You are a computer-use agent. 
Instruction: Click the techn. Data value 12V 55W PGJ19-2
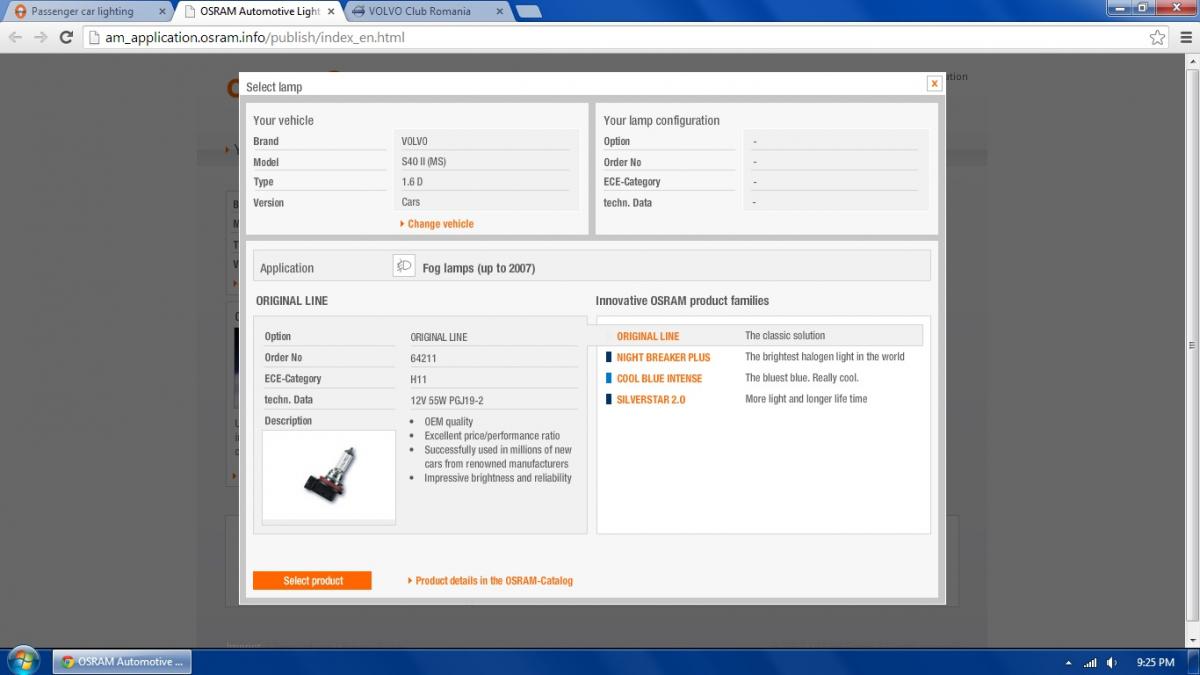(447, 400)
